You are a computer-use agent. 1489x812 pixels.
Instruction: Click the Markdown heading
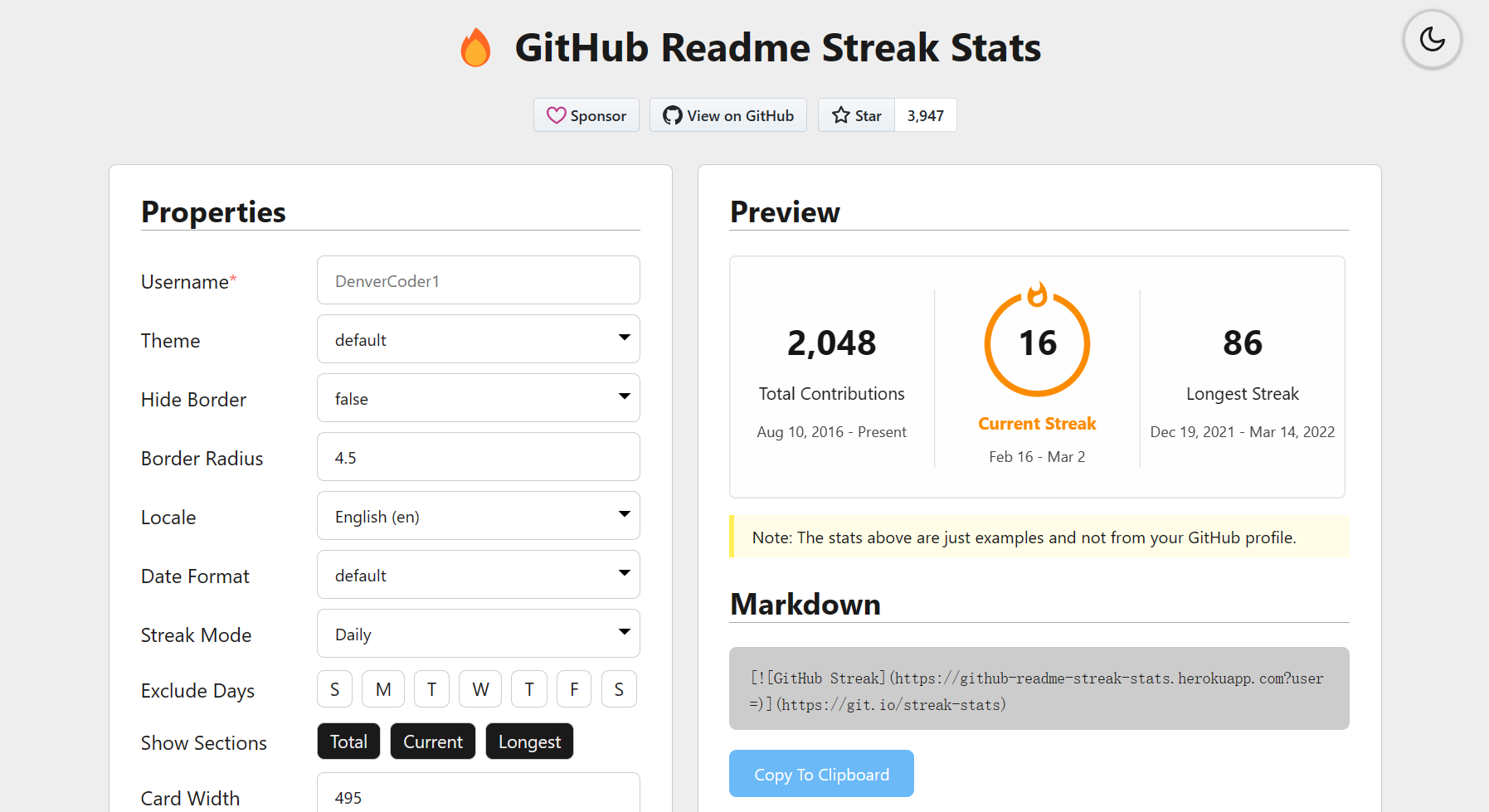[805, 605]
